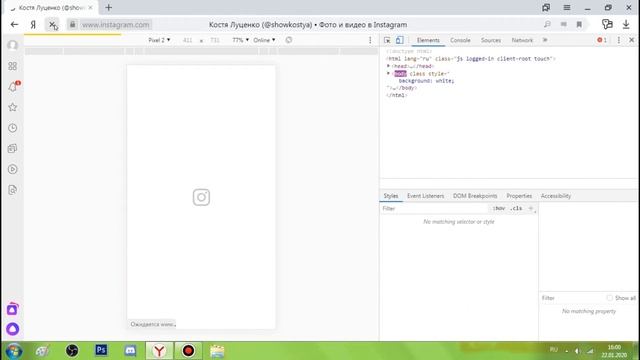Image resolution: width=640 pixels, height=360 pixels.
Task: Click the Styles Filter field
Action: coord(435,208)
